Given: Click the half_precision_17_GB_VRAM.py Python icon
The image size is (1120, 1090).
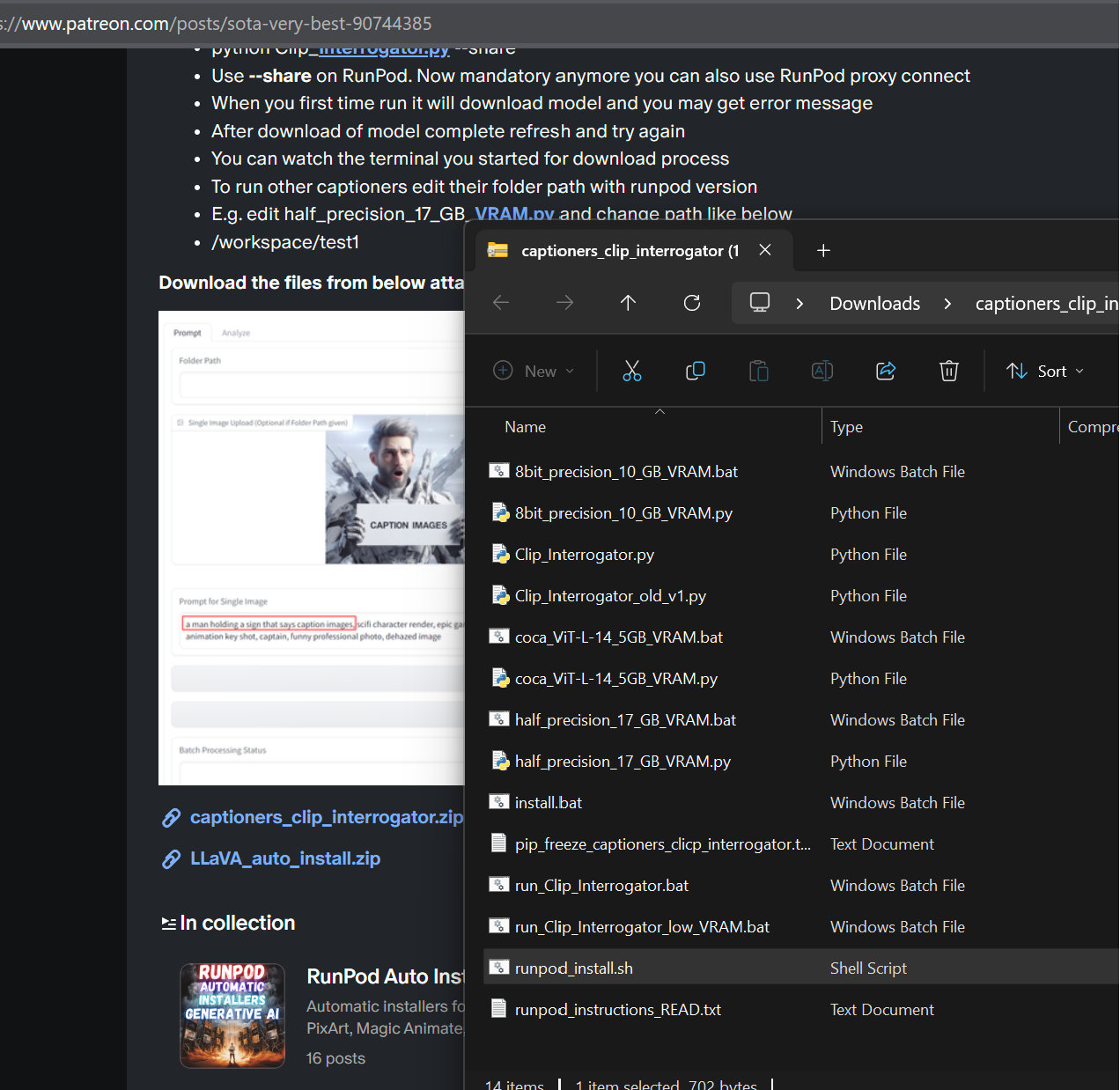Looking at the screenshot, I should pyautogui.click(x=500, y=761).
